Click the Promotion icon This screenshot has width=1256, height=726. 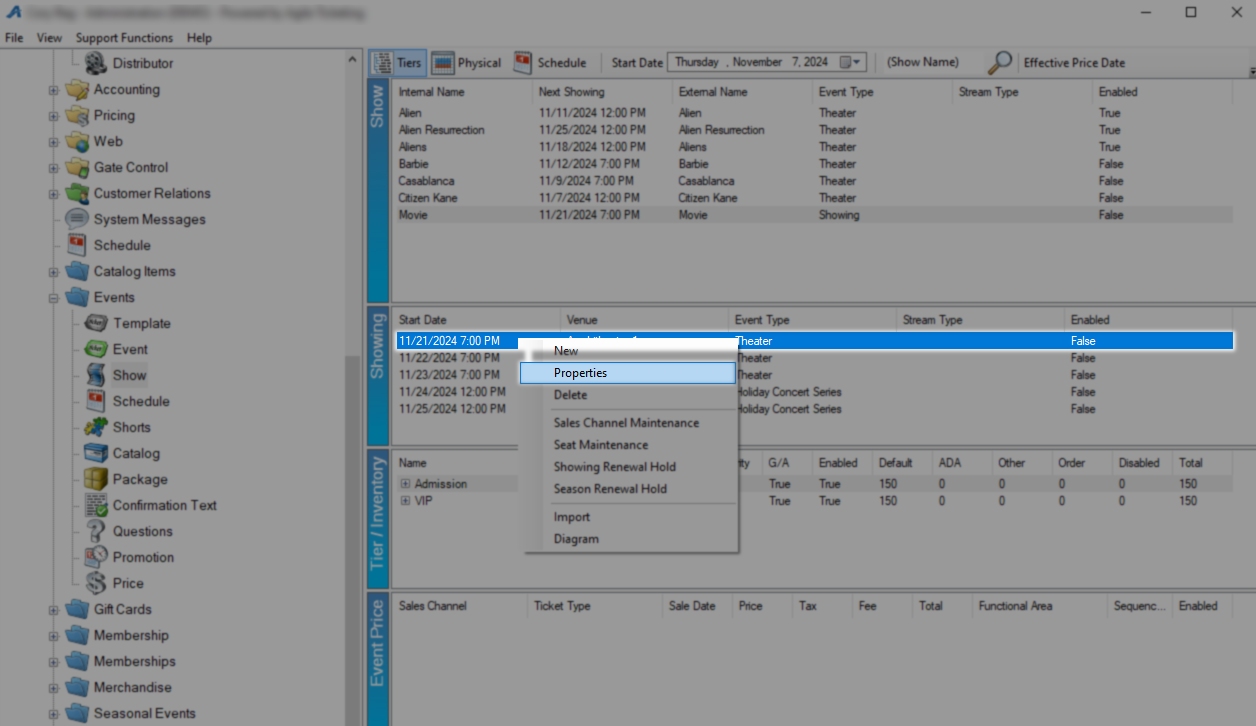96,558
